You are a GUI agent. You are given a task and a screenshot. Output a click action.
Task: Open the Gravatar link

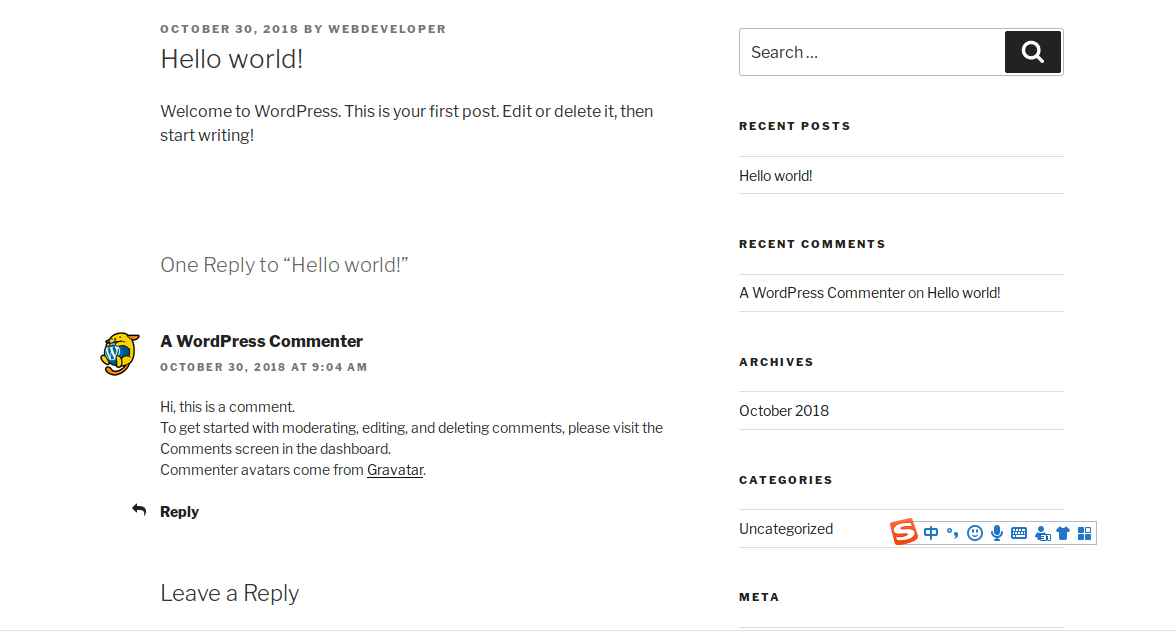pos(395,470)
